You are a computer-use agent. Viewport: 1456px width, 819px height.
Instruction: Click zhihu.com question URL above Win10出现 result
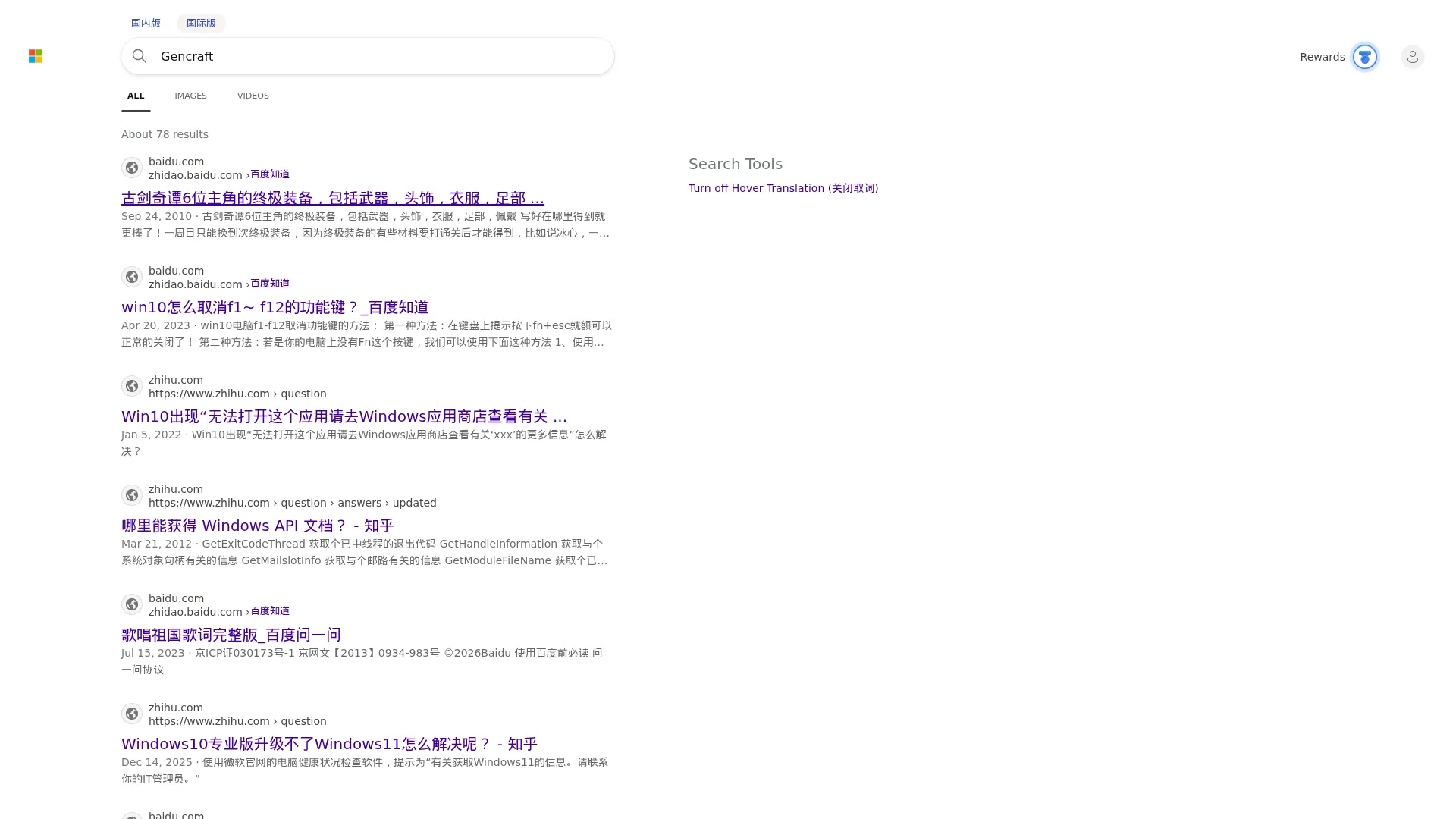click(x=237, y=394)
